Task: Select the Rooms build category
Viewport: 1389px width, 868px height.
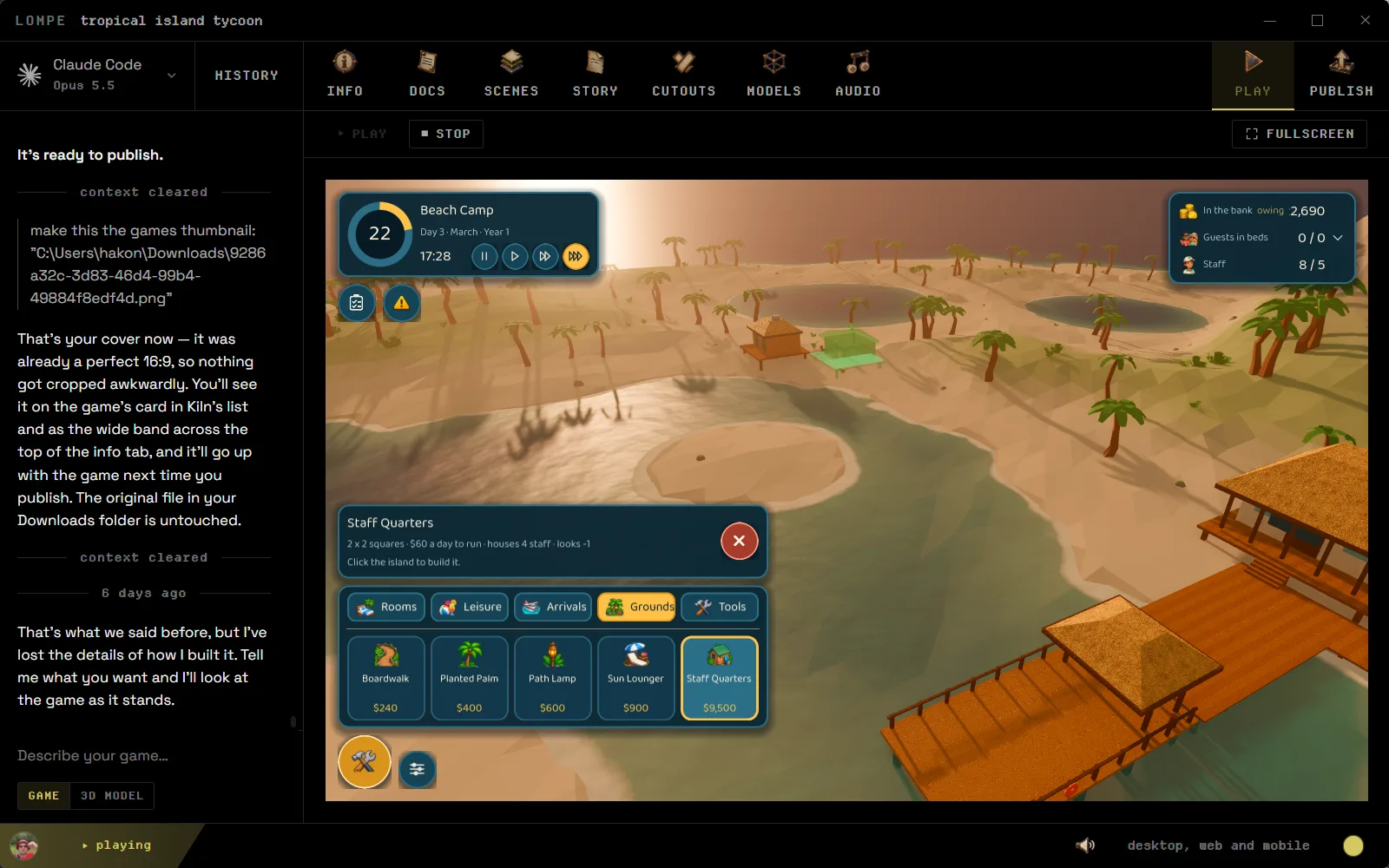Action: (386, 607)
